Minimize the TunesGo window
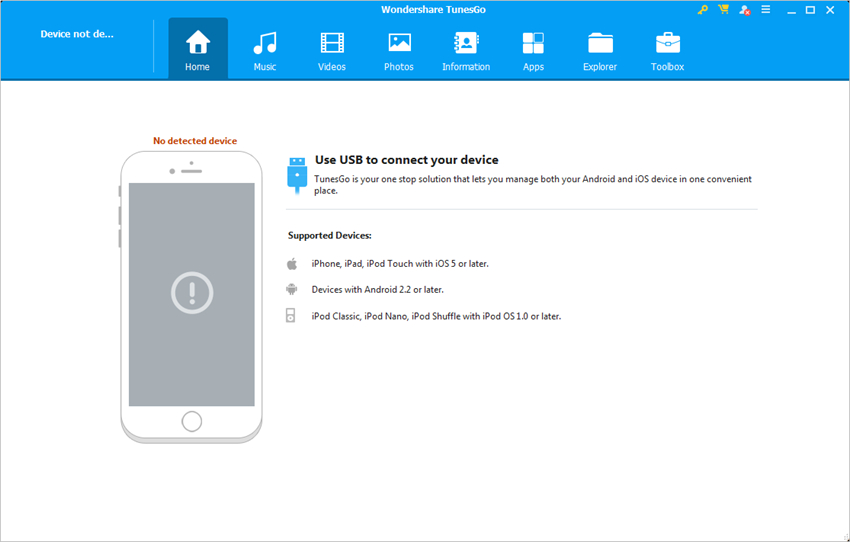 (787, 10)
